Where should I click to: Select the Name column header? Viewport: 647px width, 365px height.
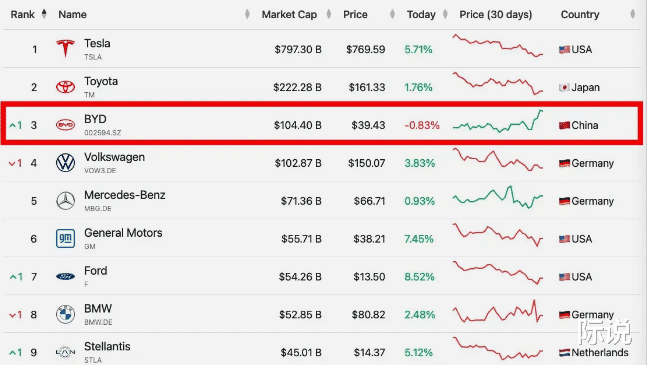pos(72,14)
